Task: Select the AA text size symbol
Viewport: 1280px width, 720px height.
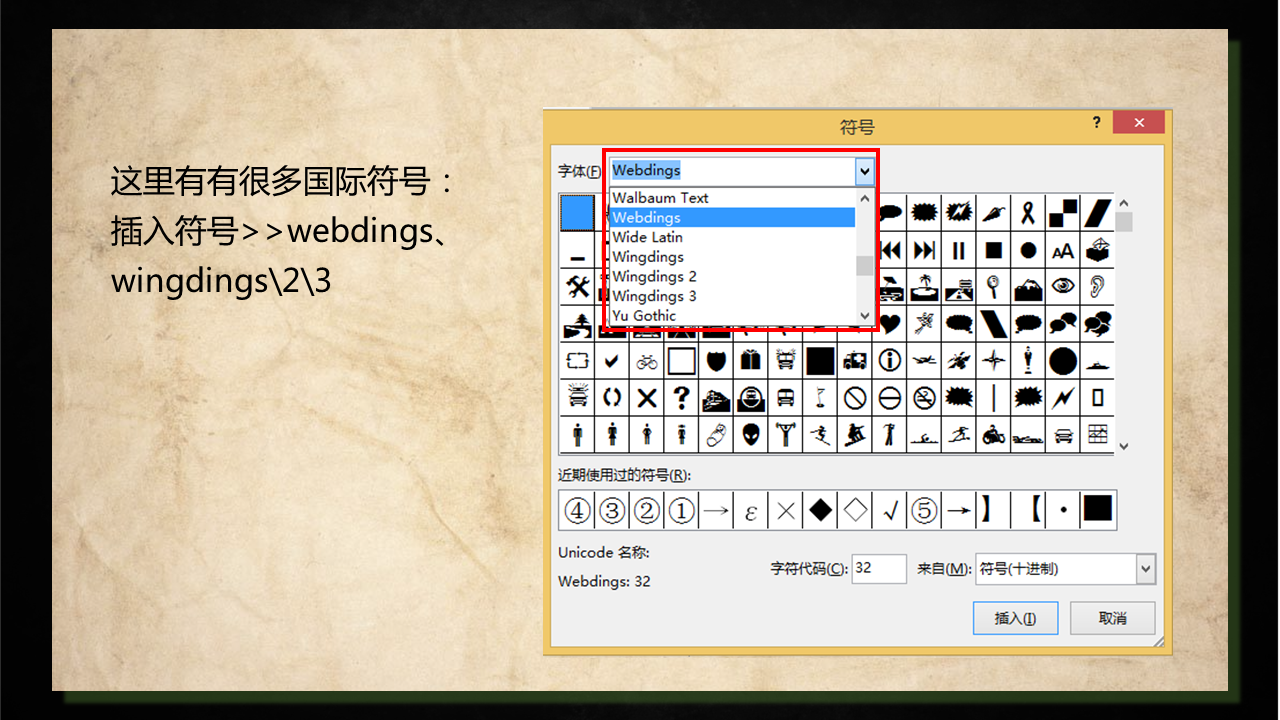Action: click(1063, 250)
